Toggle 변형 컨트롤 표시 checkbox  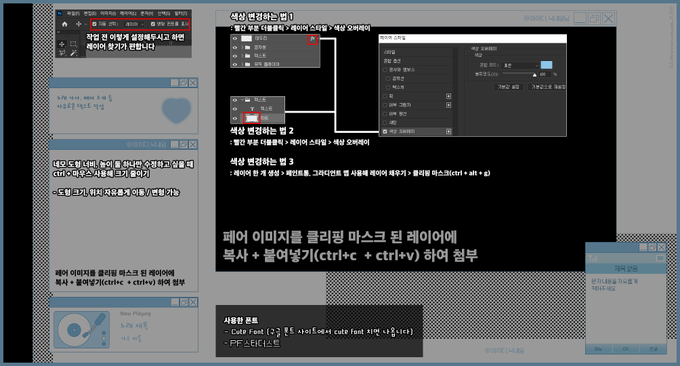(x=153, y=24)
